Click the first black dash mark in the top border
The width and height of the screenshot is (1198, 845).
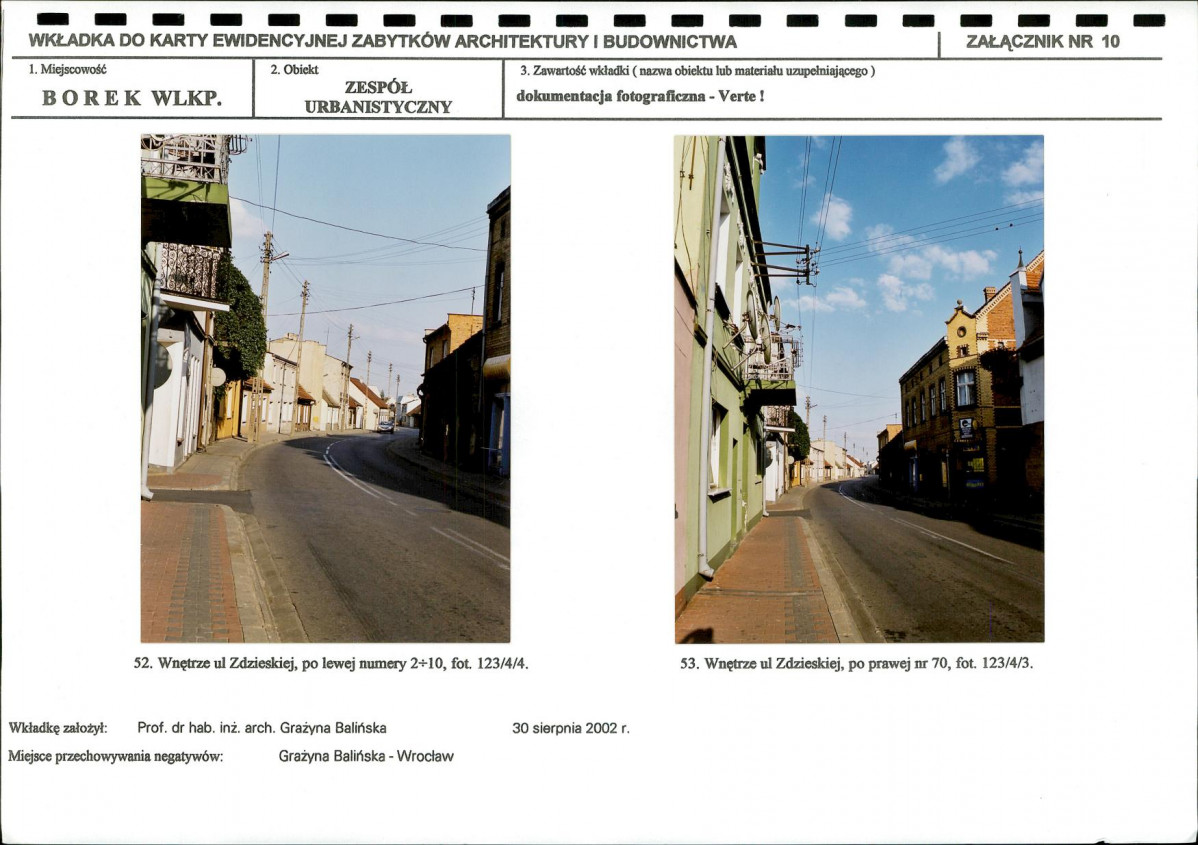click(53, 20)
